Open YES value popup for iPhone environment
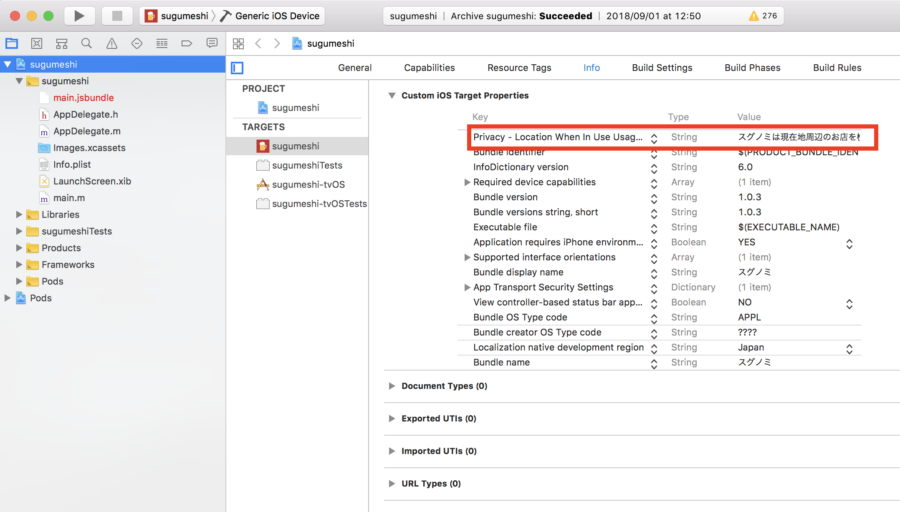Screen dimensions: 900x512 click(849, 243)
